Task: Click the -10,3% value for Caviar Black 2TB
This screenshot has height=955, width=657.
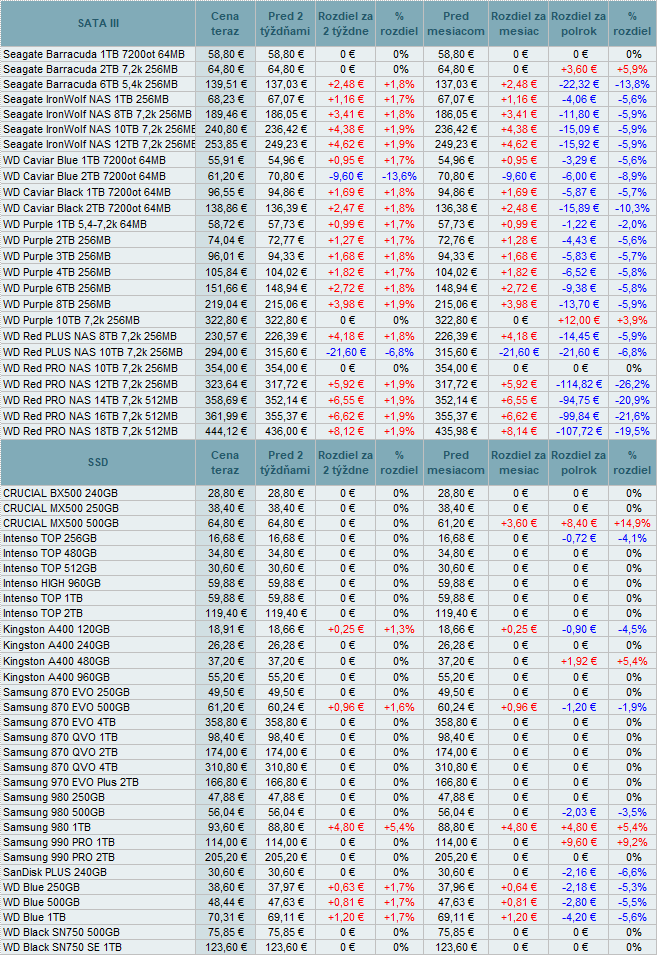Action: [x=633, y=208]
